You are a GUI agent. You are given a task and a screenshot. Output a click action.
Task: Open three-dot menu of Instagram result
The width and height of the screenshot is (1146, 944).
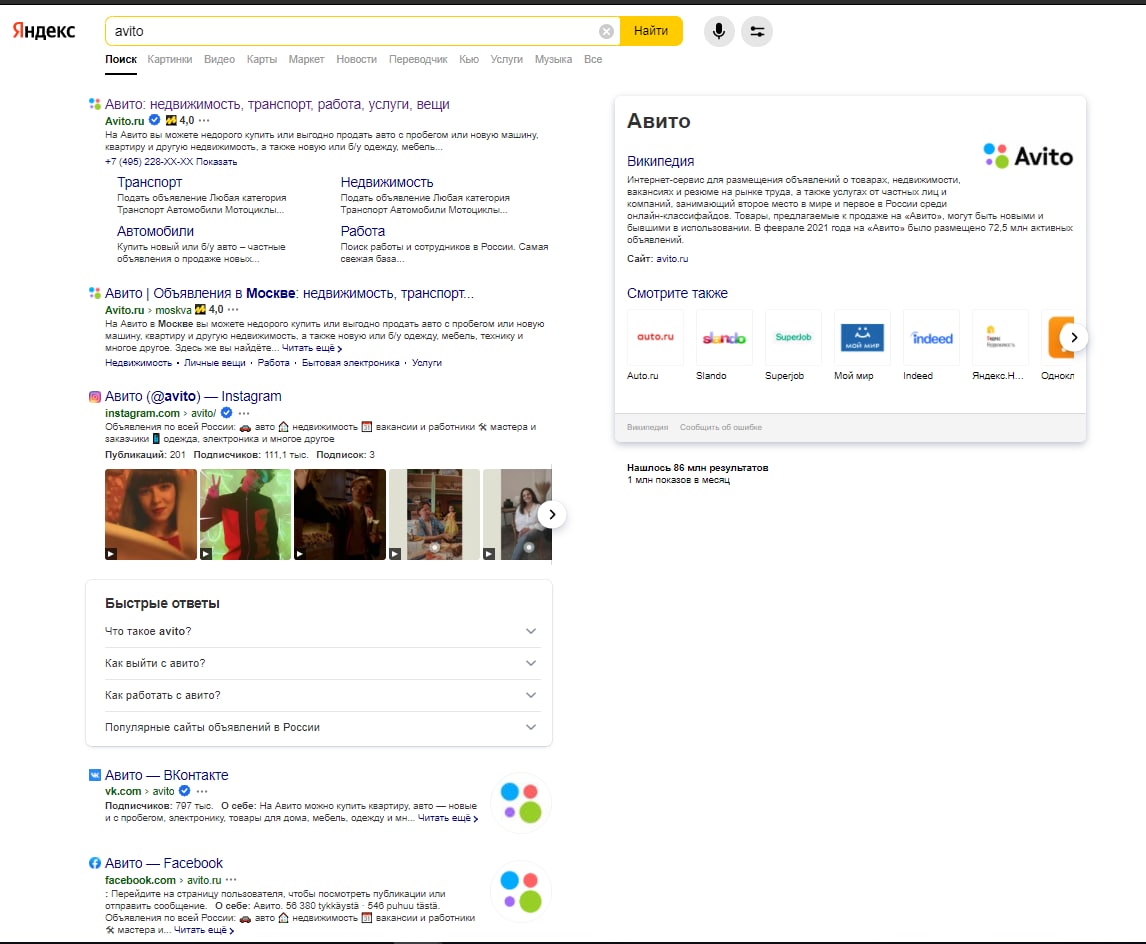click(244, 414)
